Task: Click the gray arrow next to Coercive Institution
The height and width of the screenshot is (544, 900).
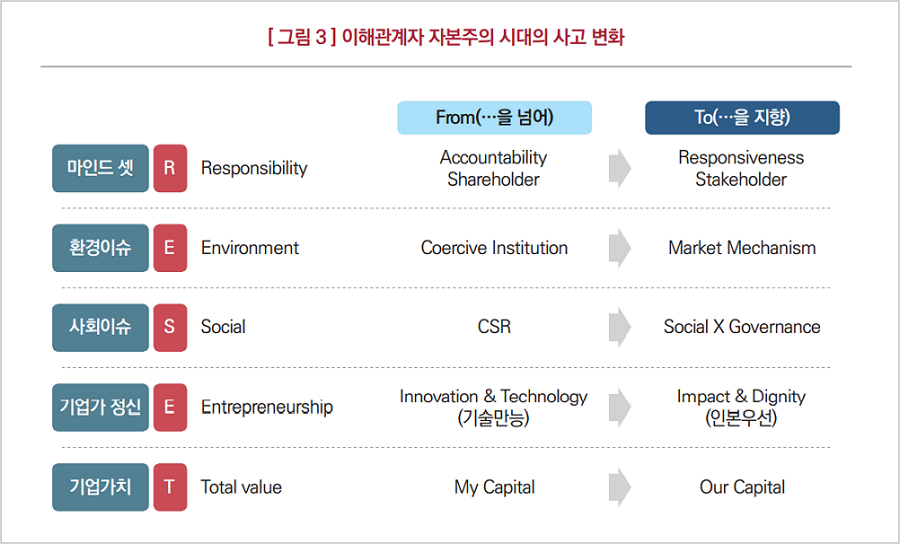Action: 620,248
